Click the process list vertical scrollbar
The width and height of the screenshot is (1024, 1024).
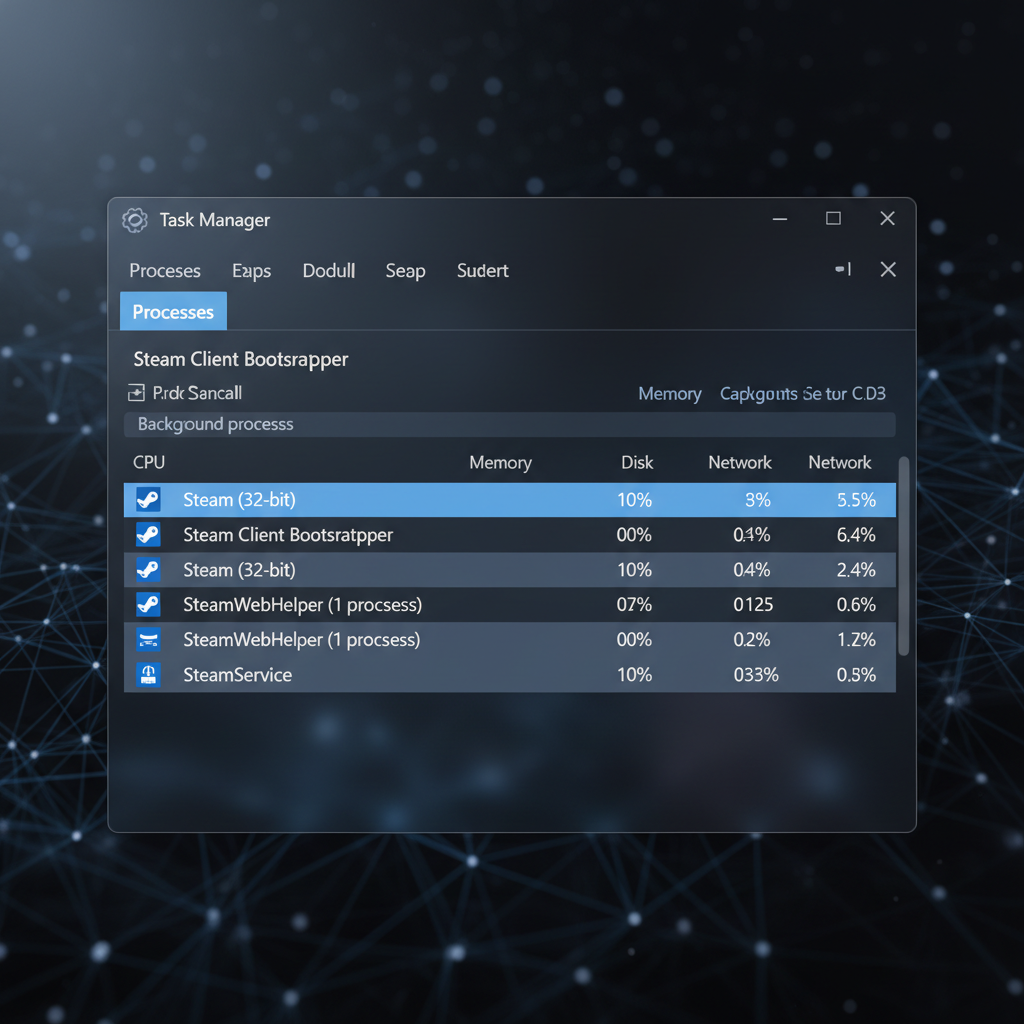(904, 556)
